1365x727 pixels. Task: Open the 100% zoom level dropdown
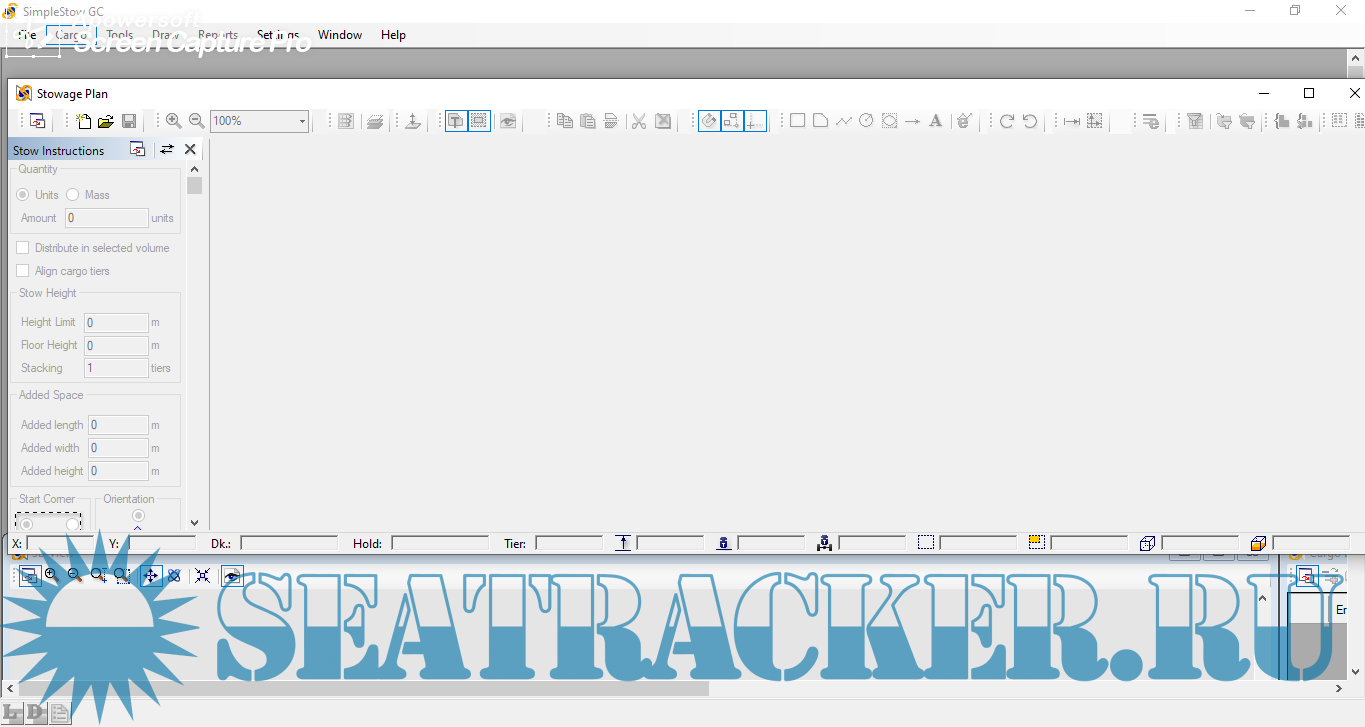coord(302,121)
